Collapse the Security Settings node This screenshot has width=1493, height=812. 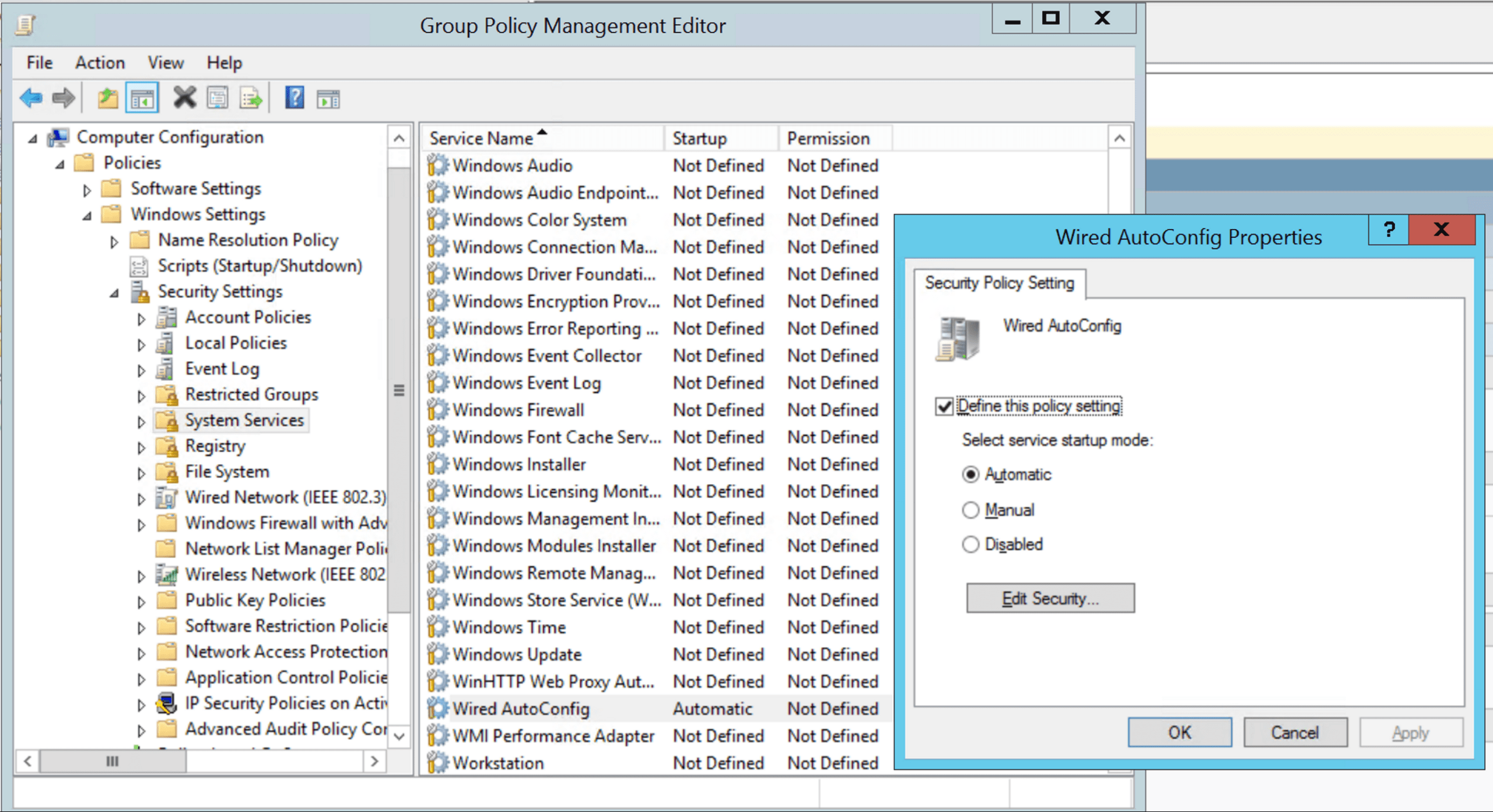(x=114, y=293)
